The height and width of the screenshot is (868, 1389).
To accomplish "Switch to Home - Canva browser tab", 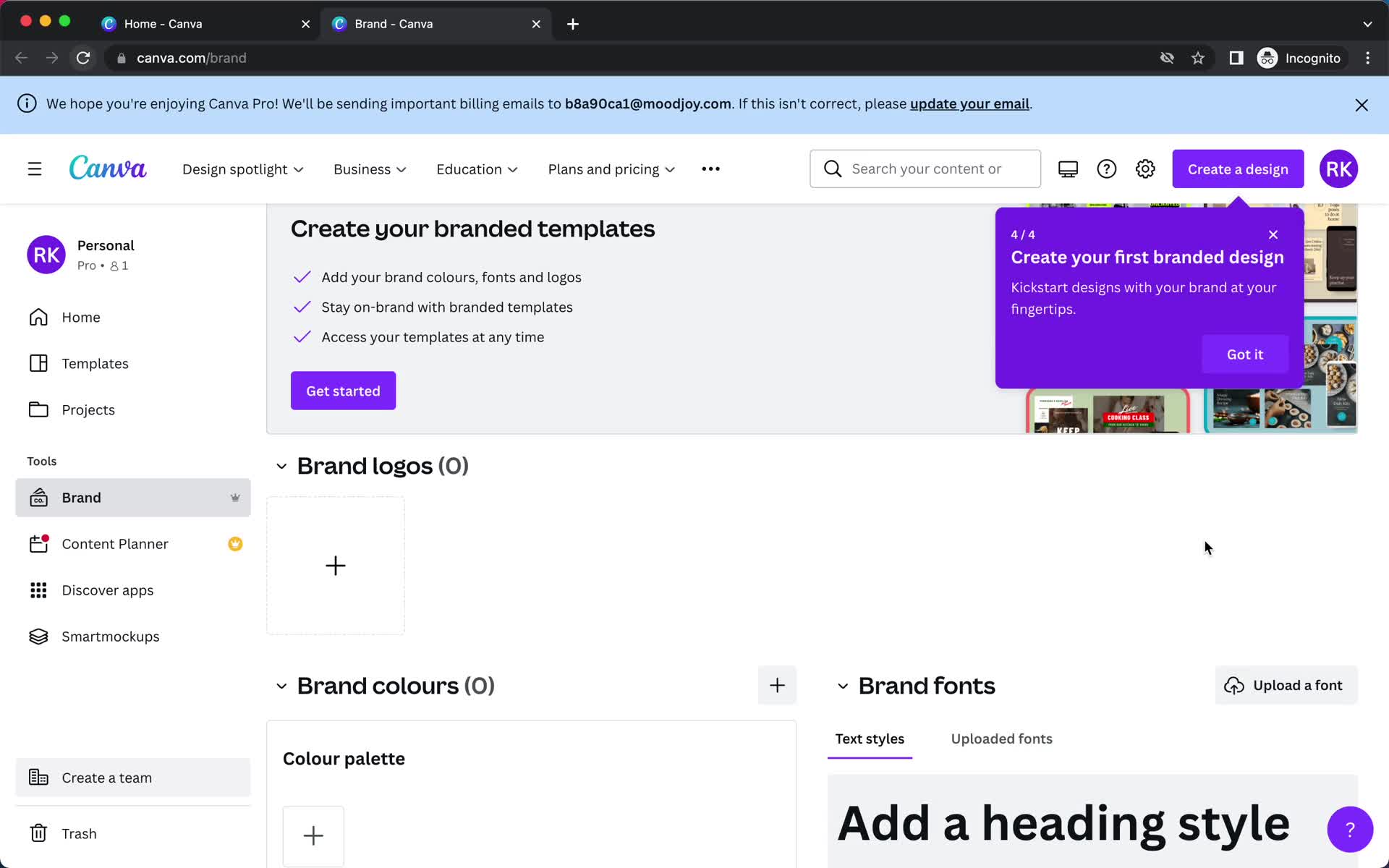I will [x=205, y=24].
